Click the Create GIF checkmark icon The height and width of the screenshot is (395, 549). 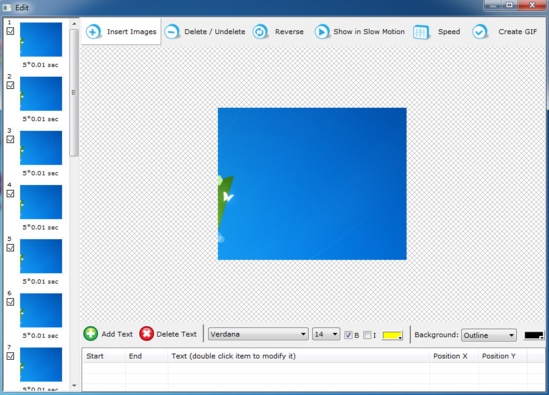coord(479,32)
